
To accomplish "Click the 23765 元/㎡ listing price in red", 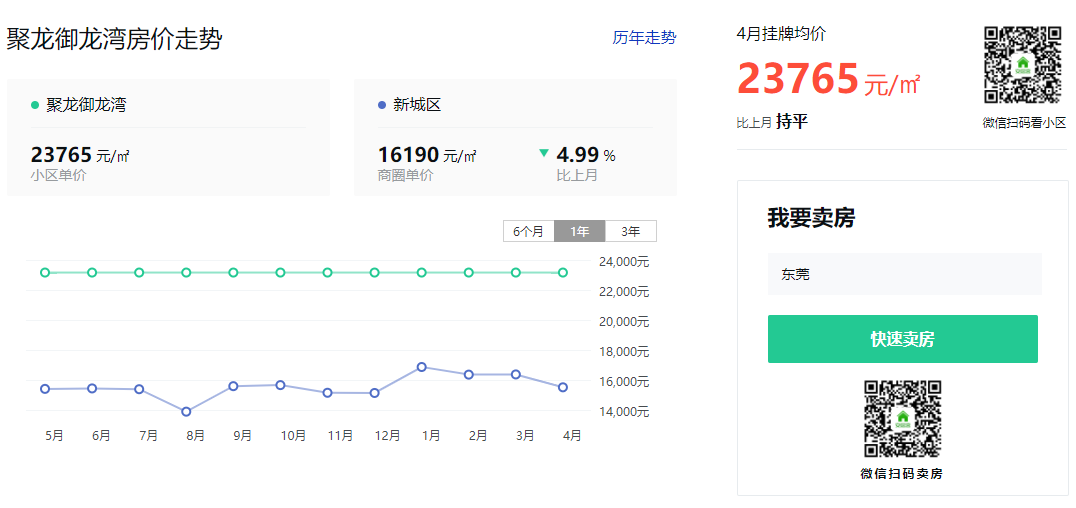I will coord(828,79).
